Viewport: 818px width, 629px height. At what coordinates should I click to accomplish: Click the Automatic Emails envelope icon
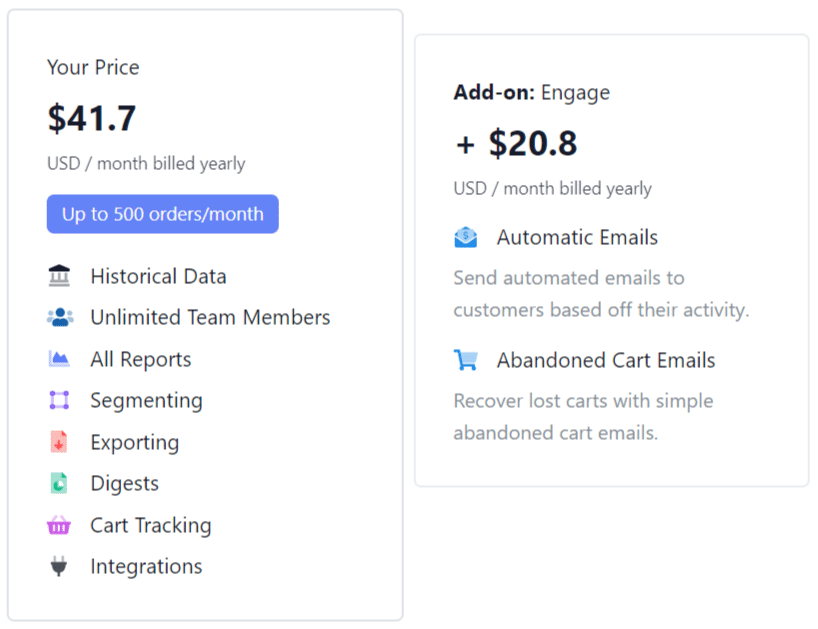click(x=465, y=237)
